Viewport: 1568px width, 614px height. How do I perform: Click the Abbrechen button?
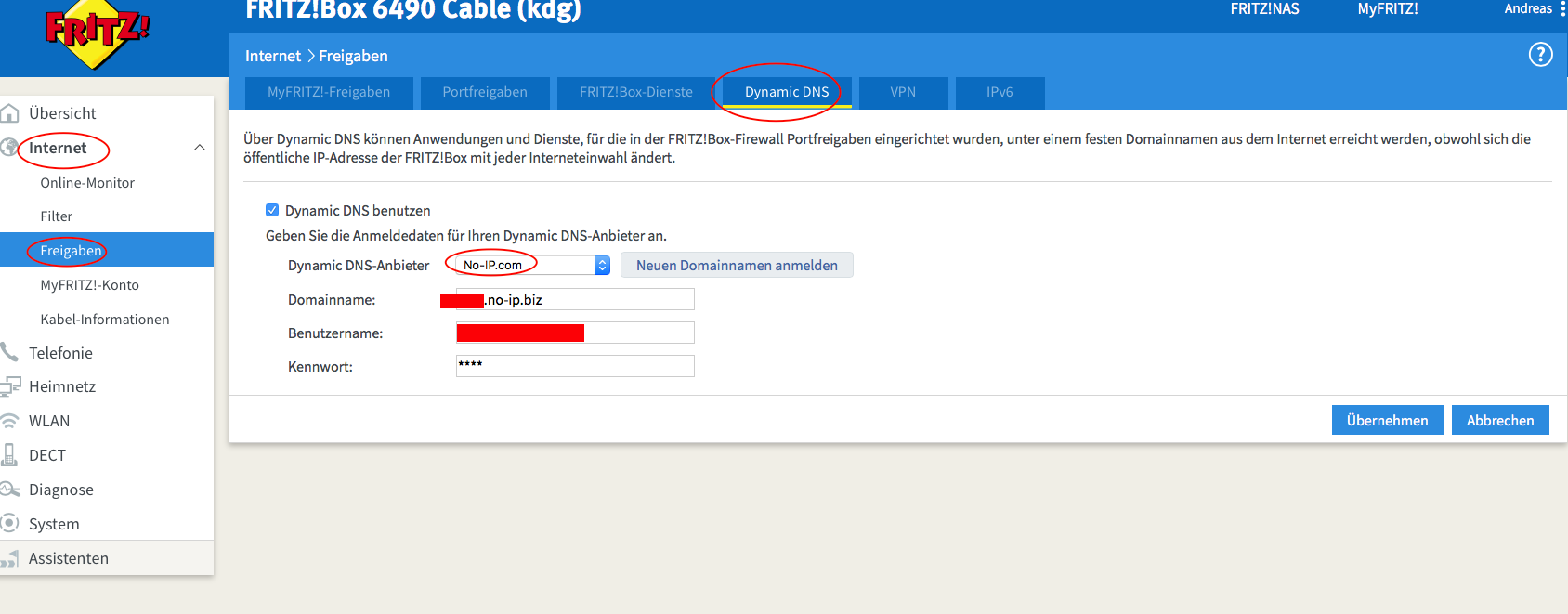coord(1499,420)
